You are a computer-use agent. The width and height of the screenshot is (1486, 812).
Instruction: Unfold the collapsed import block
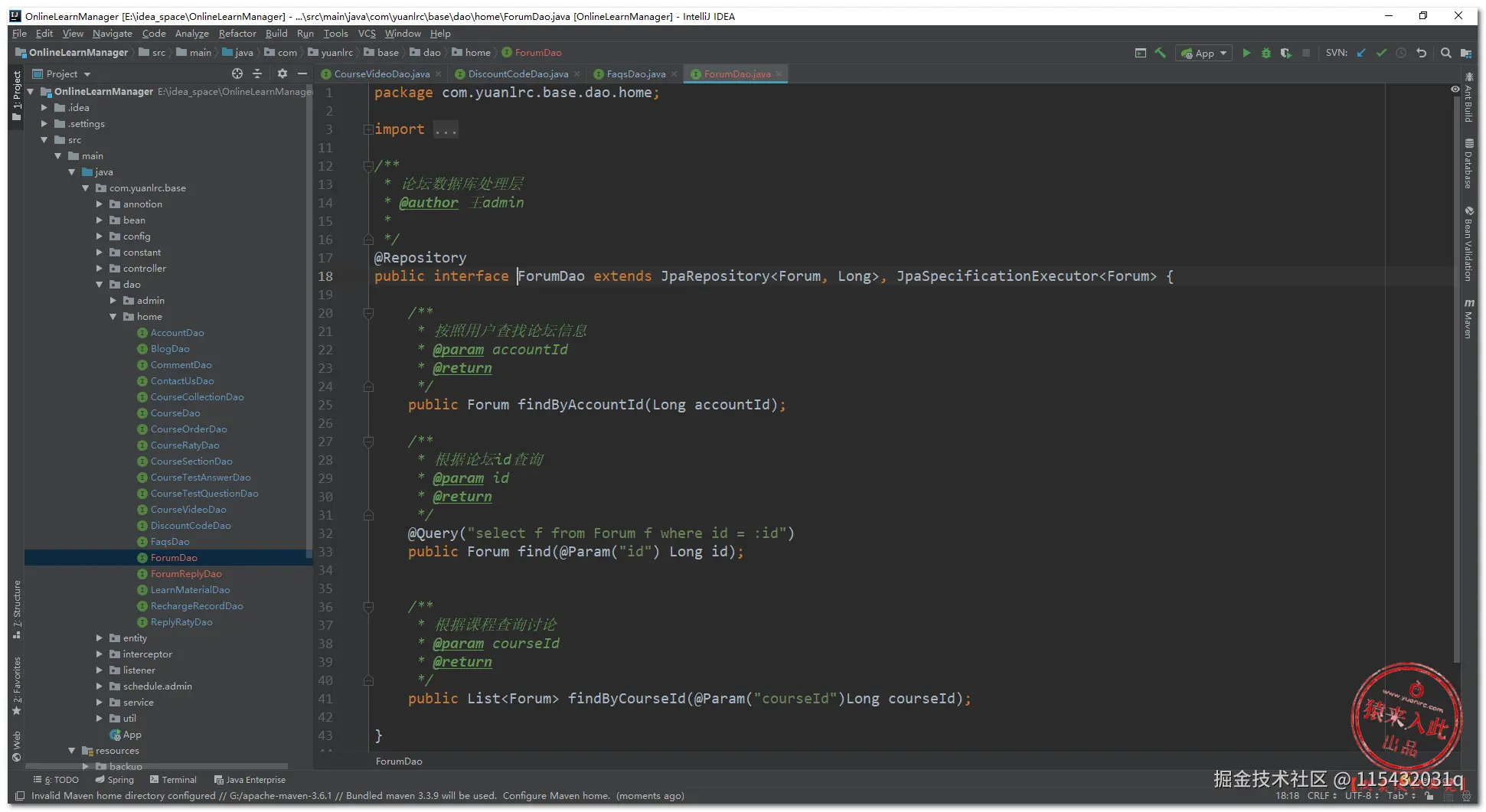click(x=368, y=129)
